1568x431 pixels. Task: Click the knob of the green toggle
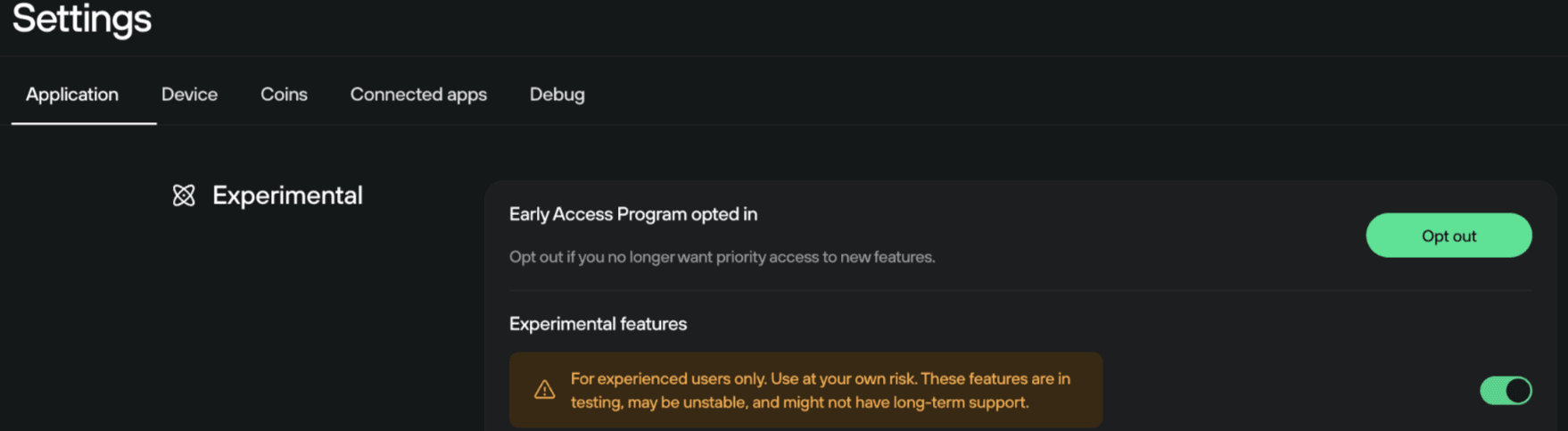[x=1518, y=390]
